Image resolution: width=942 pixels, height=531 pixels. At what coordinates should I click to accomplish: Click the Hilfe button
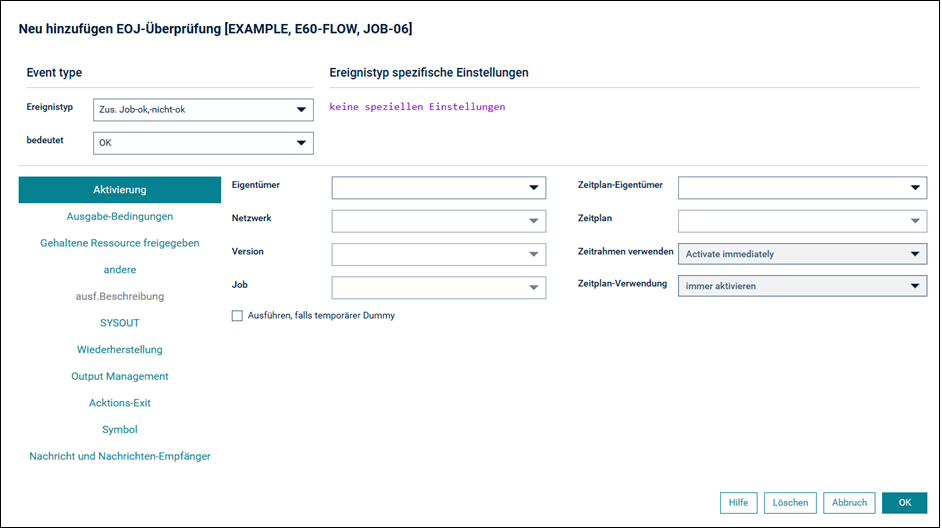pos(738,503)
